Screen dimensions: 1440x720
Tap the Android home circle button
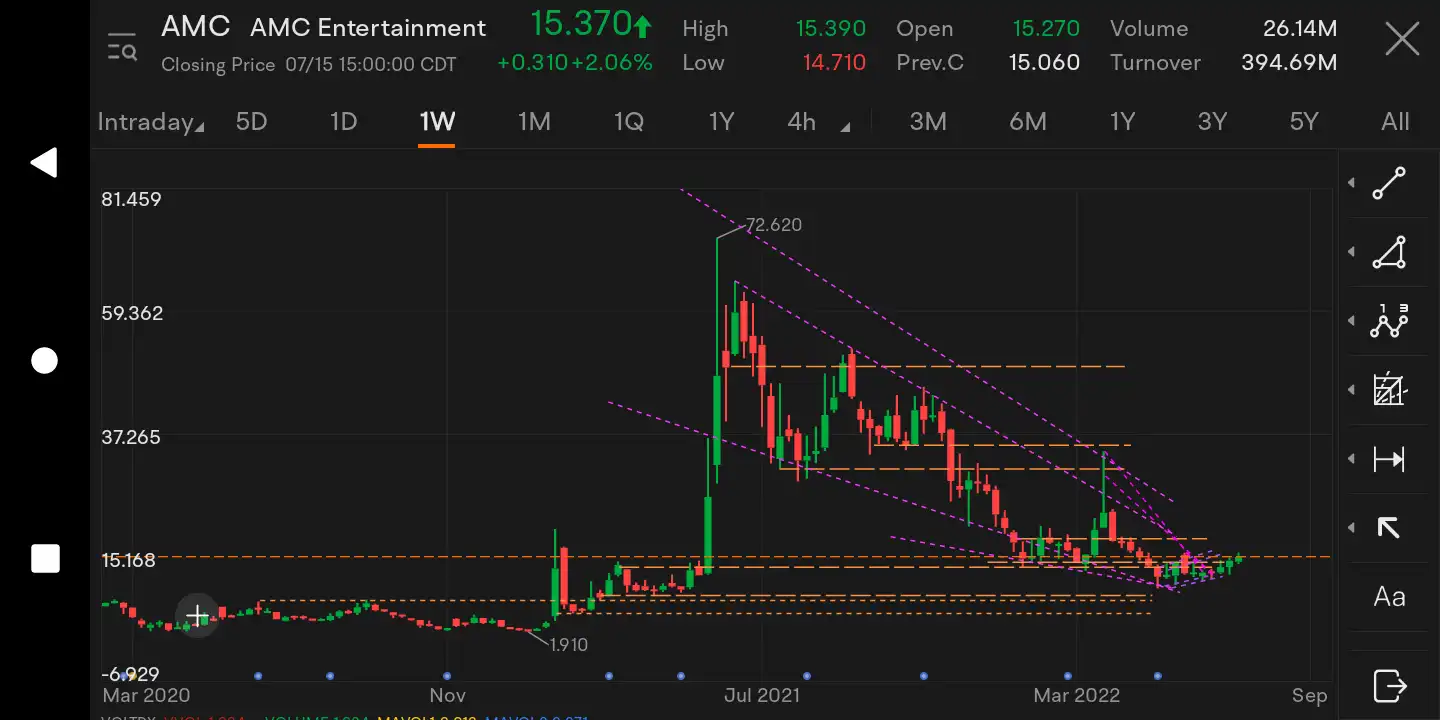click(44, 361)
